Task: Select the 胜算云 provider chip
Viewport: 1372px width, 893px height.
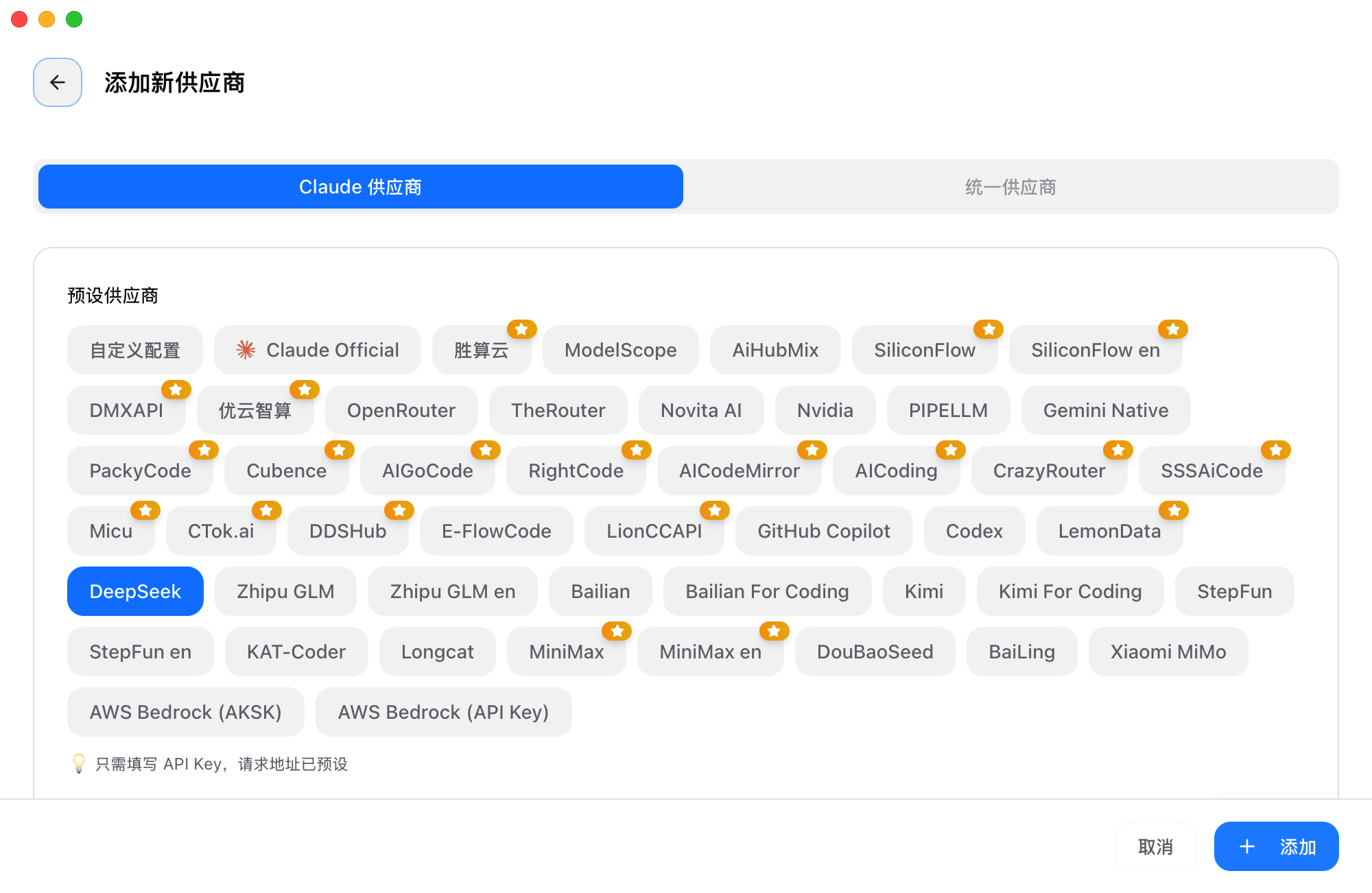Action: click(482, 350)
